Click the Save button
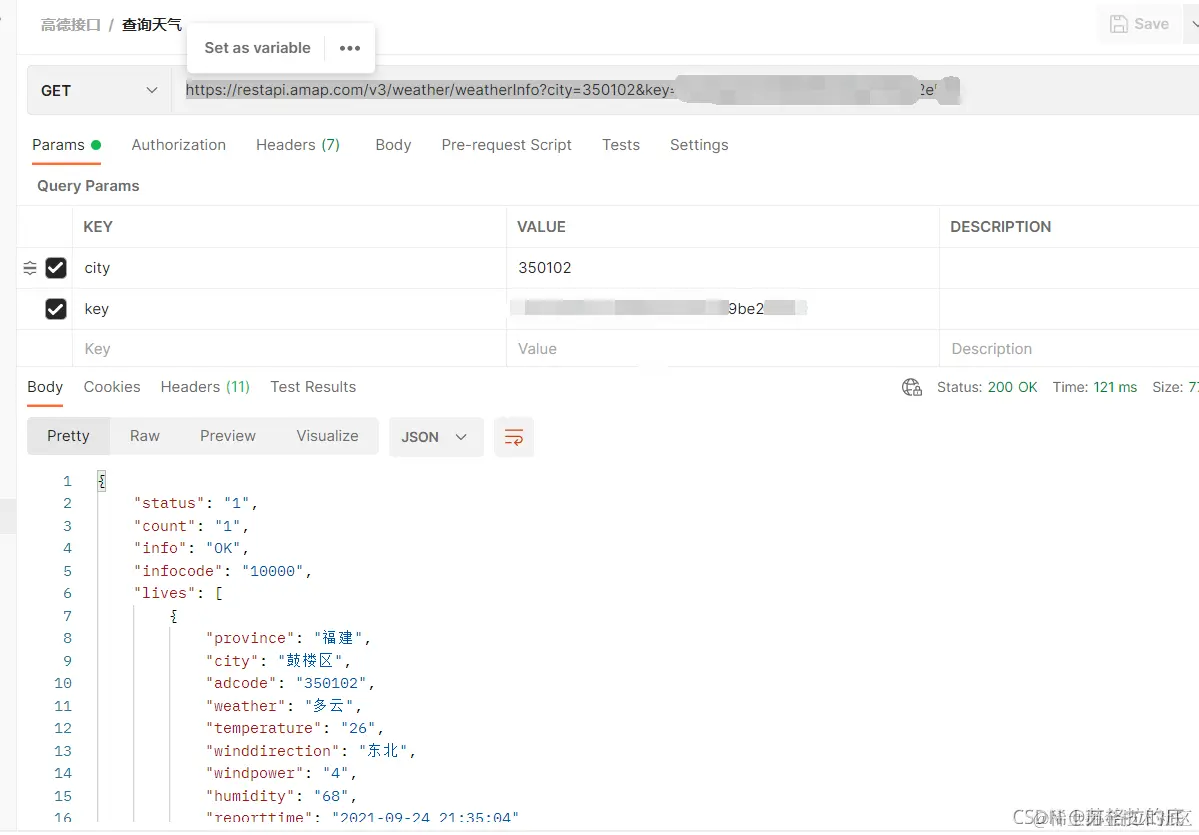 (x=1139, y=24)
